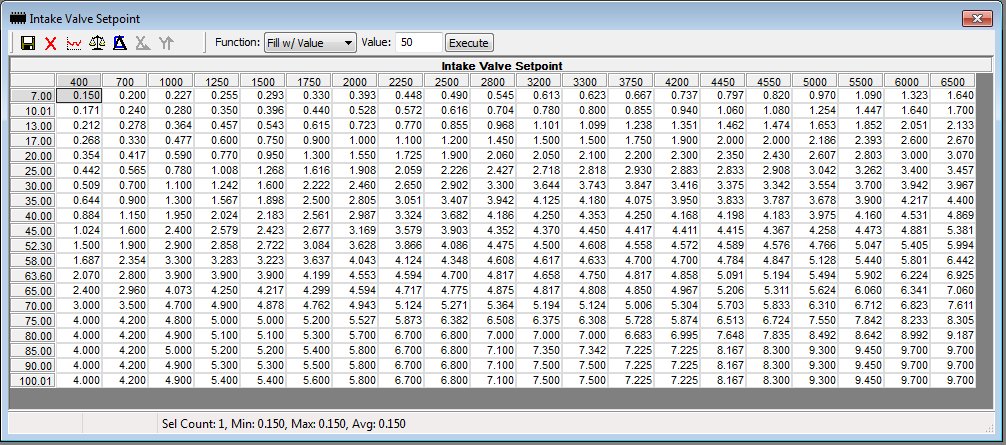Click the chip icon in title bar
This screenshot has height=445, width=1006.
(18, 19)
